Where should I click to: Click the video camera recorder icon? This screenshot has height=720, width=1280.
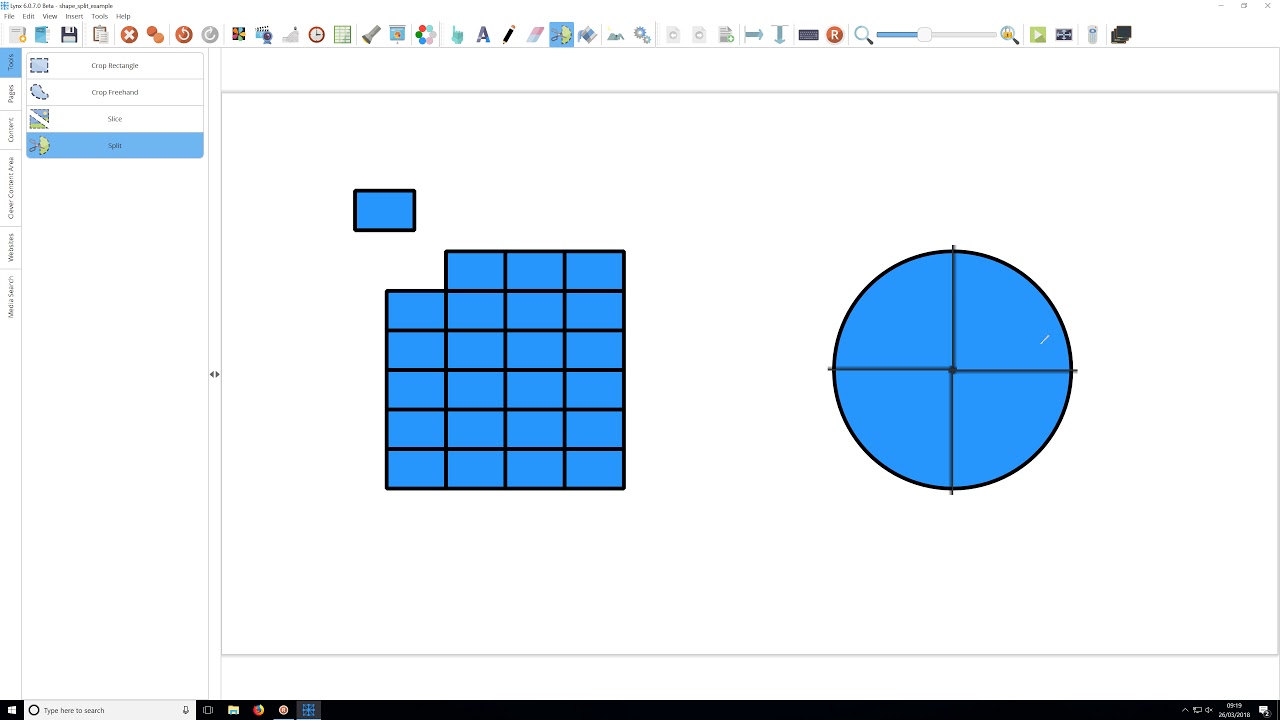(x=264, y=35)
